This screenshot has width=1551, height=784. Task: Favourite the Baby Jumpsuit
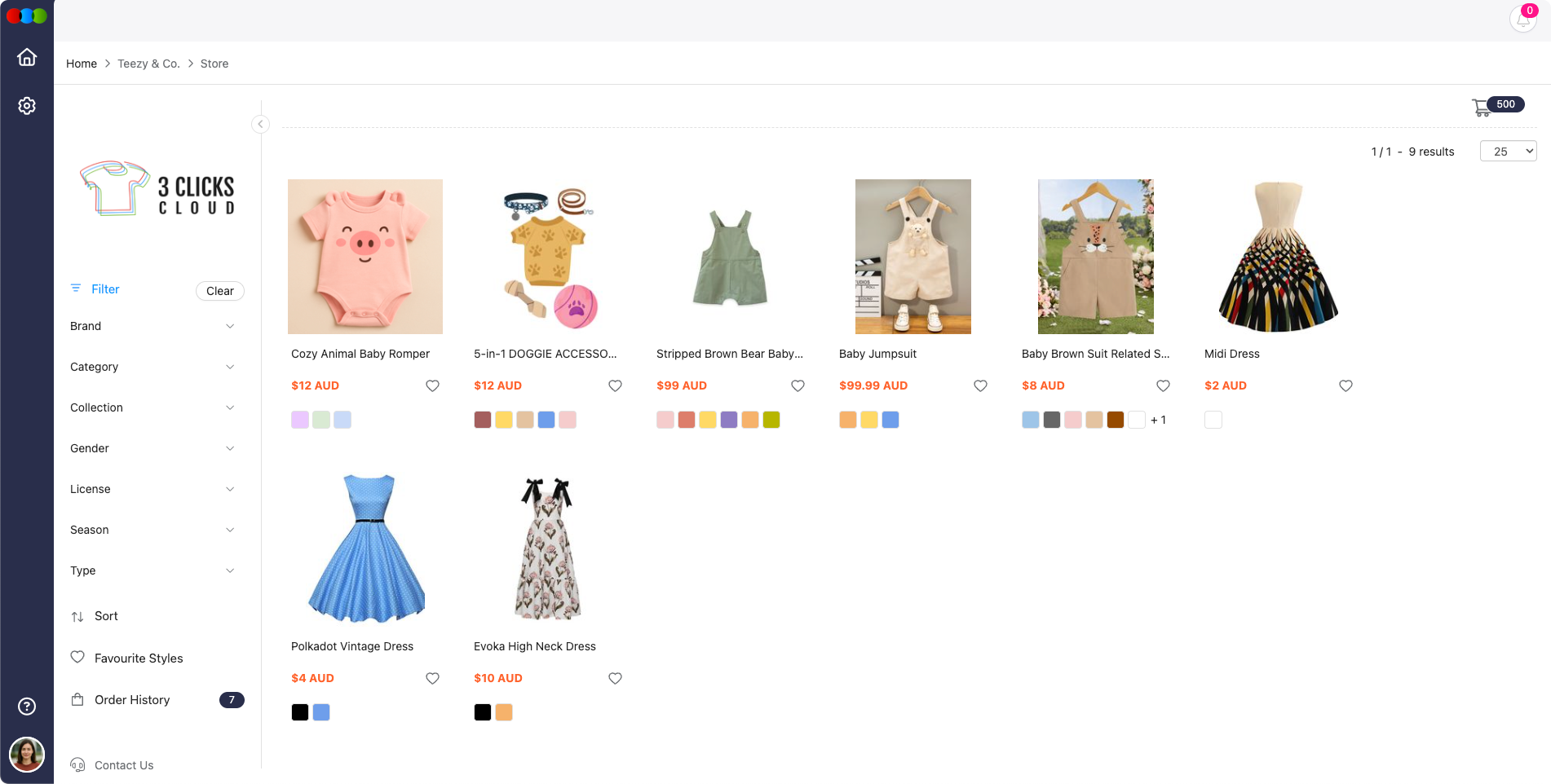[x=980, y=385]
